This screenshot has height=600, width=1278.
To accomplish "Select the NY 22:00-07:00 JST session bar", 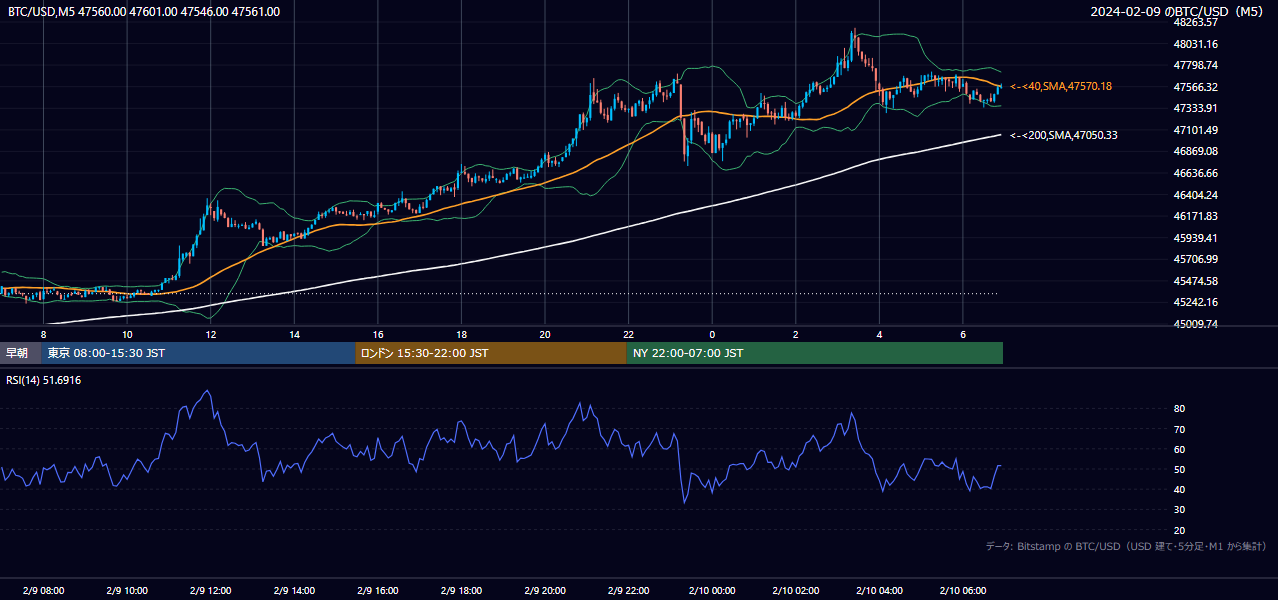I will click(x=815, y=353).
